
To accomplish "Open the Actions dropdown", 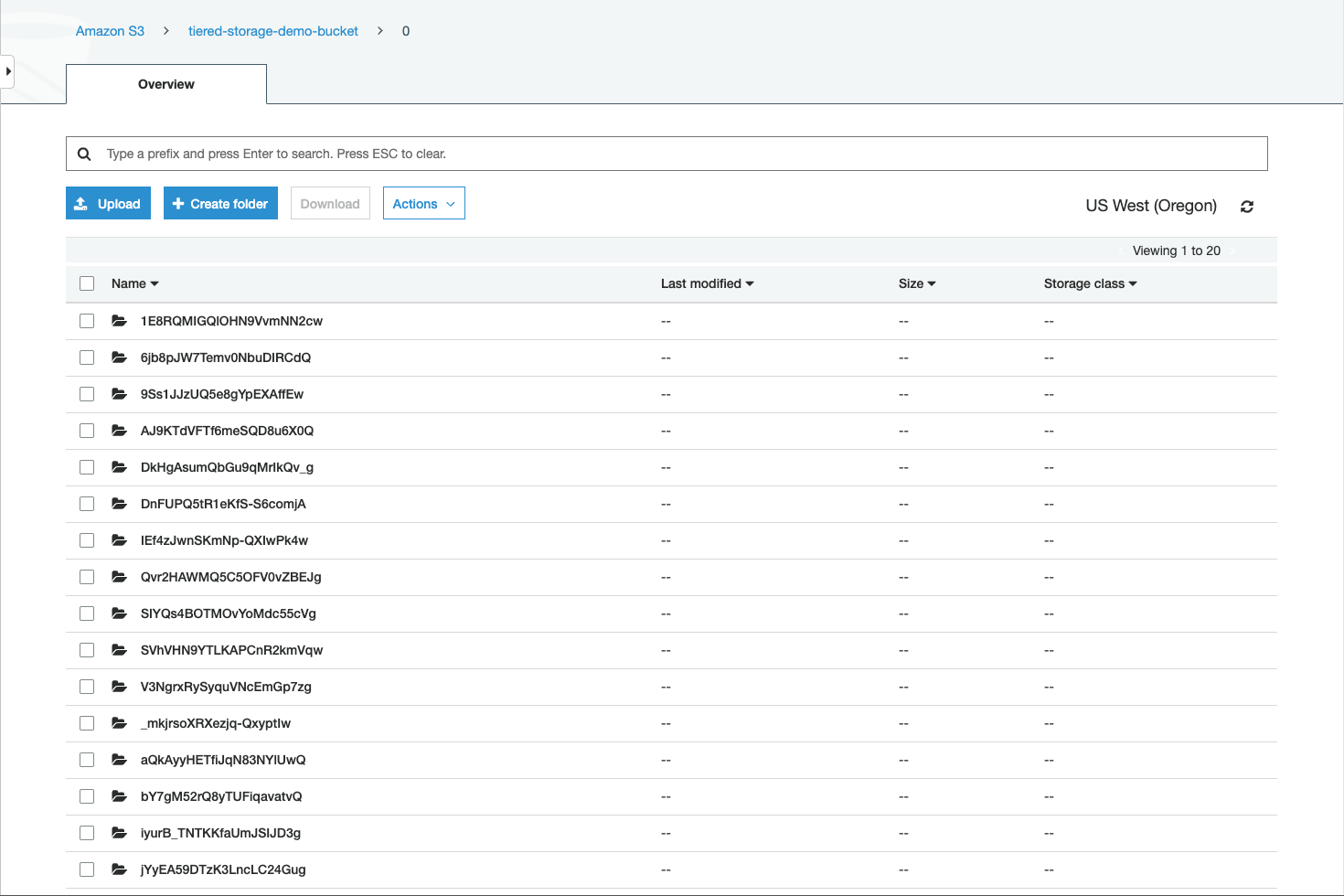I will 424,203.
